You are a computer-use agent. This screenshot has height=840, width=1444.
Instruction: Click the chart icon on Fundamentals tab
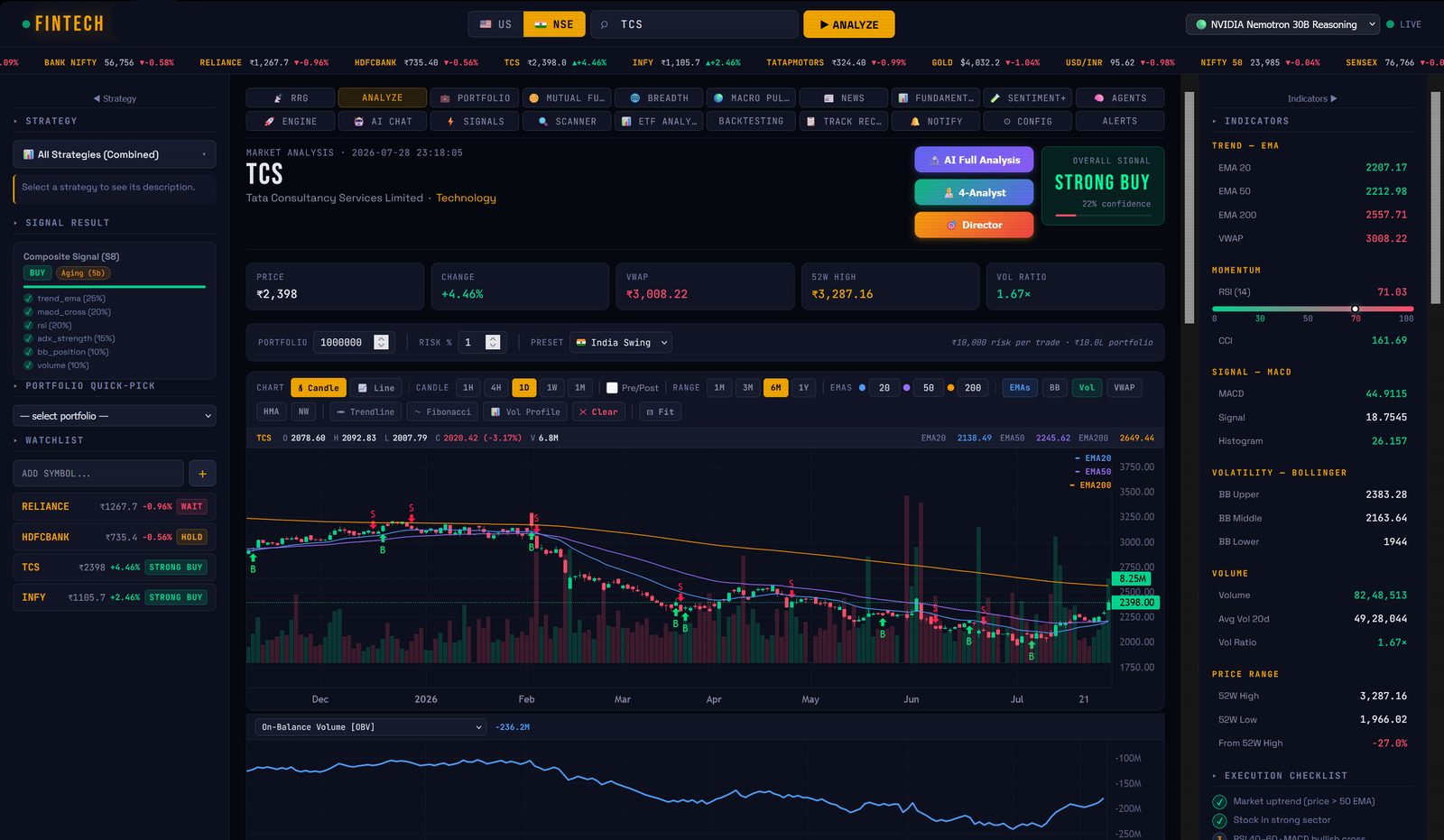pos(902,97)
